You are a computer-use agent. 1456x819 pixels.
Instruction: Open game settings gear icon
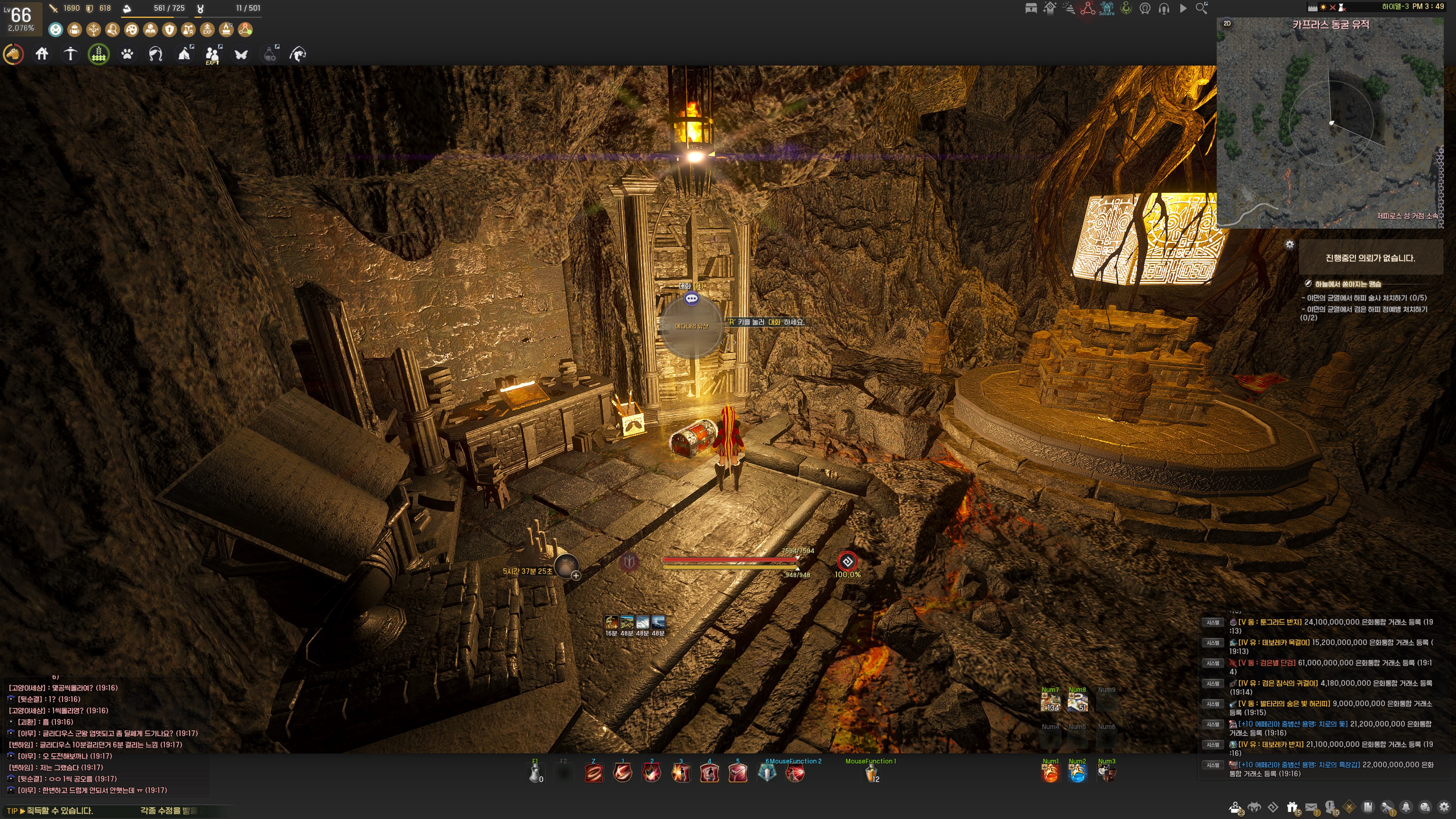[1444, 806]
